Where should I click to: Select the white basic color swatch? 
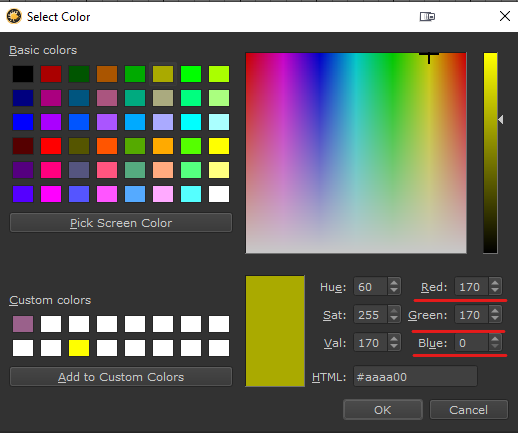[x=219, y=194]
